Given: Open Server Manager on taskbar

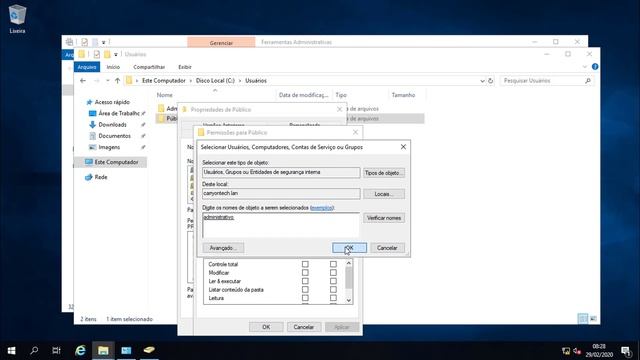Looking at the screenshot, I should (126, 350).
